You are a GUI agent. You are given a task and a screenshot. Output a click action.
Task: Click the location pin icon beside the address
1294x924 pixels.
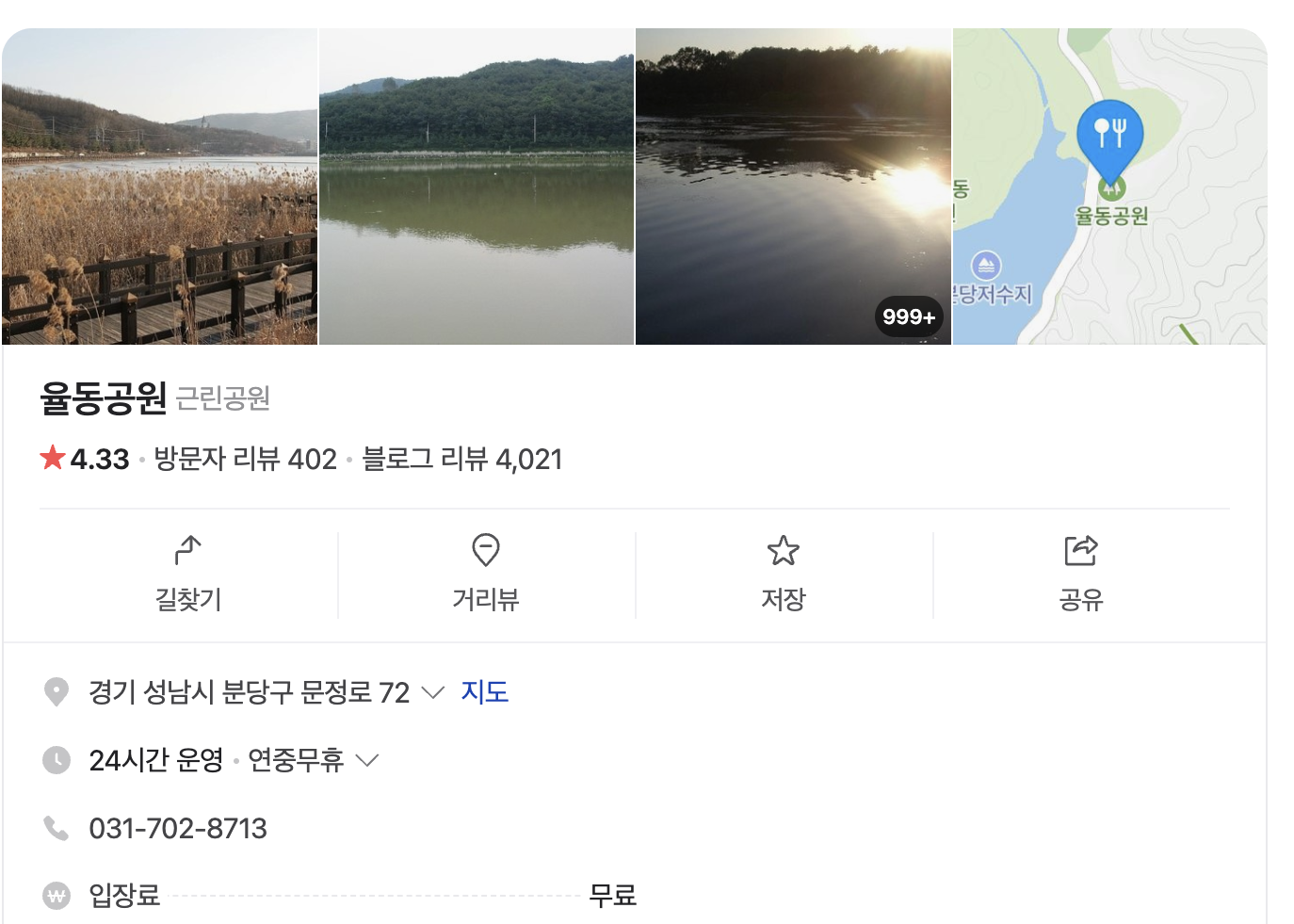57,691
